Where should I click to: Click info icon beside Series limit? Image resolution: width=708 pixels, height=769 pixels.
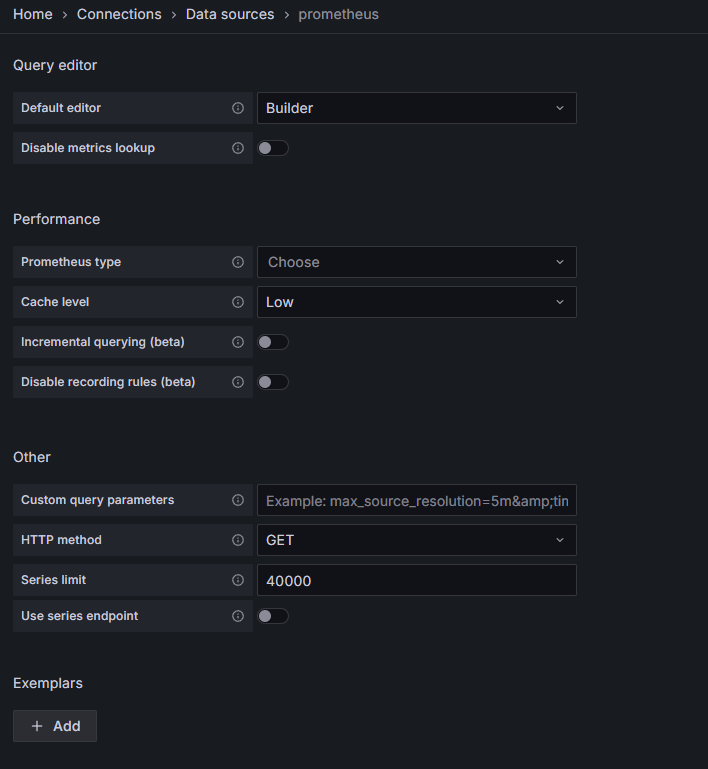pos(238,580)
